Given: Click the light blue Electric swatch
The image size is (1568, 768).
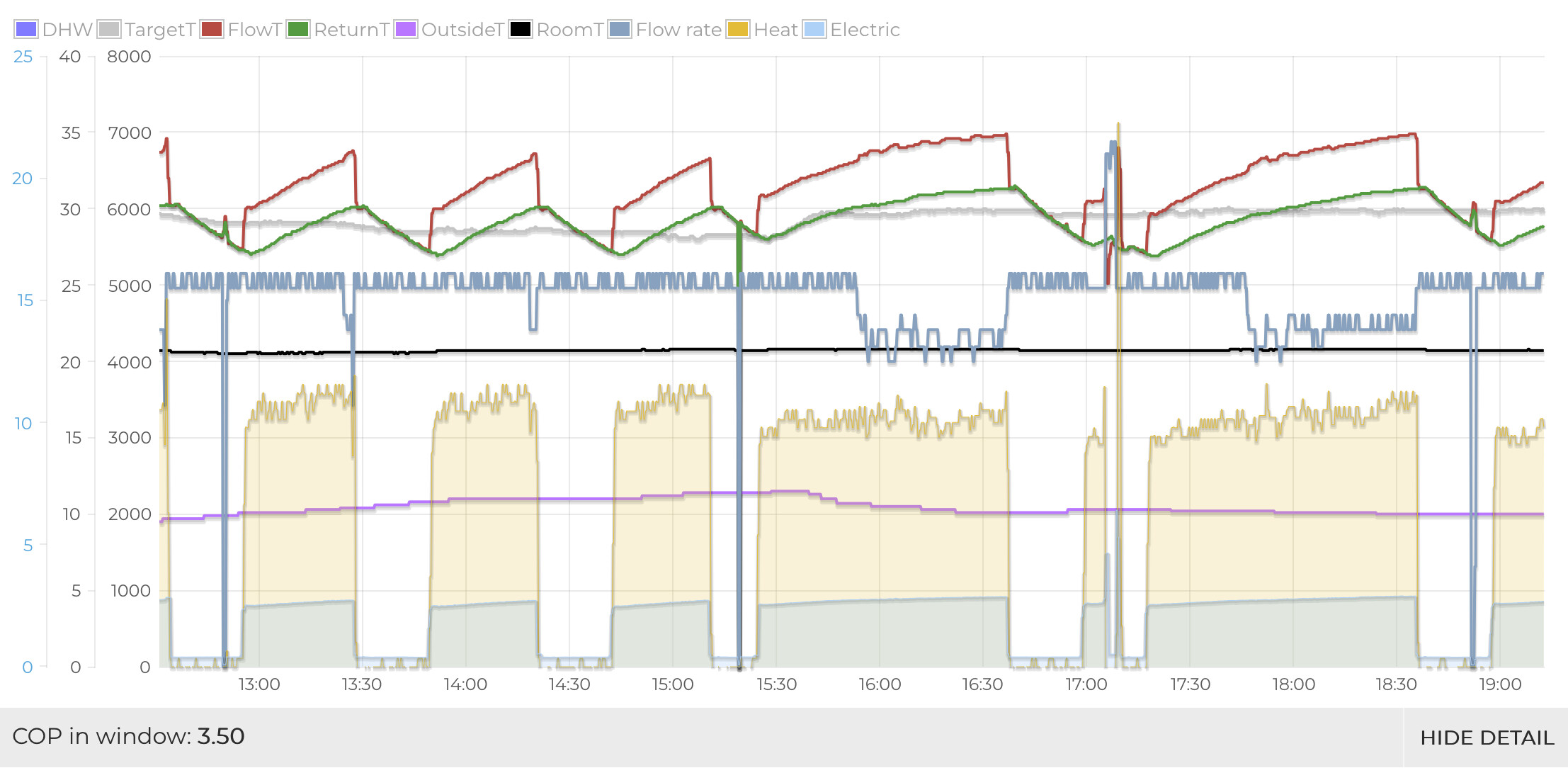Looking at the screenshot, I should pos(814,30).
